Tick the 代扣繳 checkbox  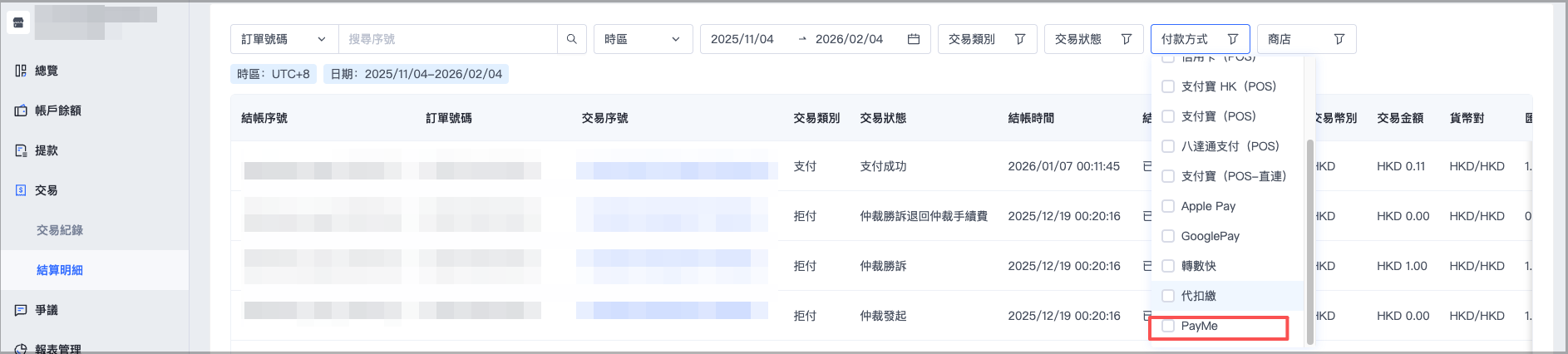[x=1167, y=296]
